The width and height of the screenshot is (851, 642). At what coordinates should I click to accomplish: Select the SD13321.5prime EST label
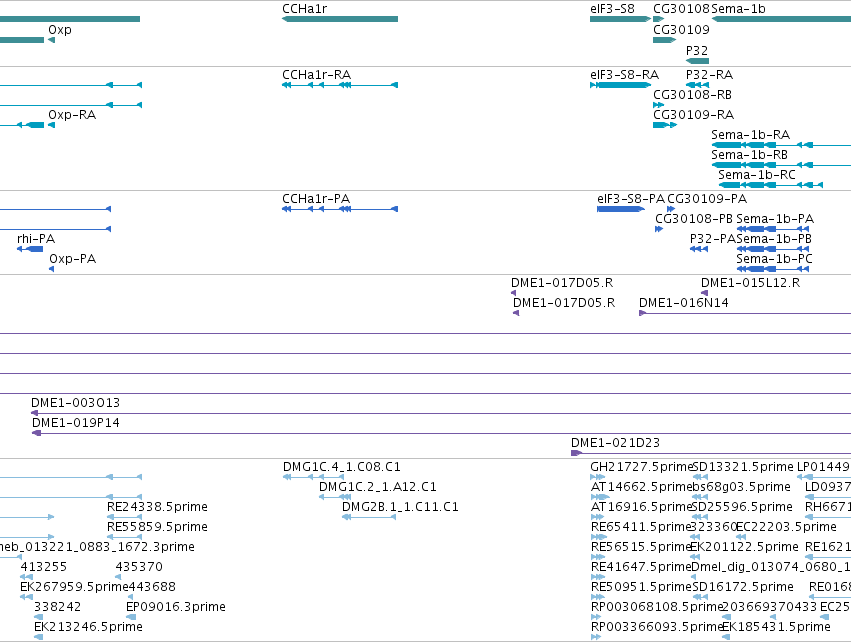coord(743,467)
